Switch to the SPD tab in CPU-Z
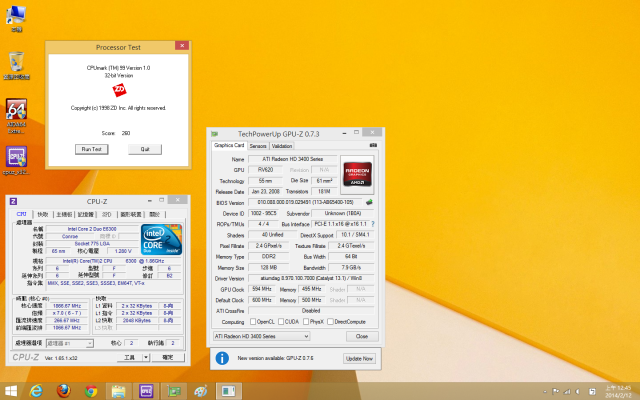 pyautogui.click(x=107, y=214)
